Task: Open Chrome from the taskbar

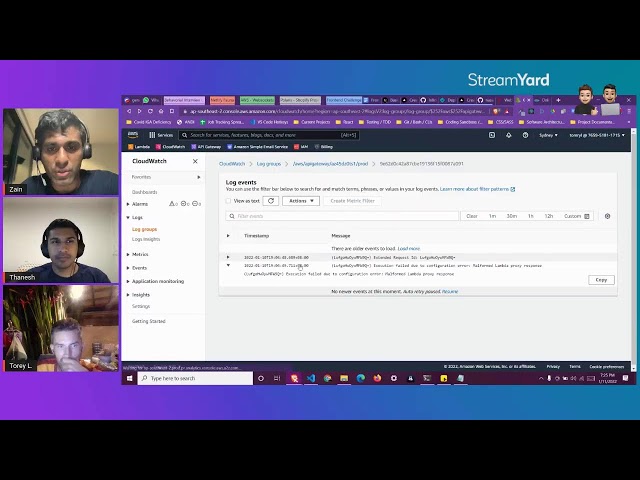Action: (x=327, y=378)
